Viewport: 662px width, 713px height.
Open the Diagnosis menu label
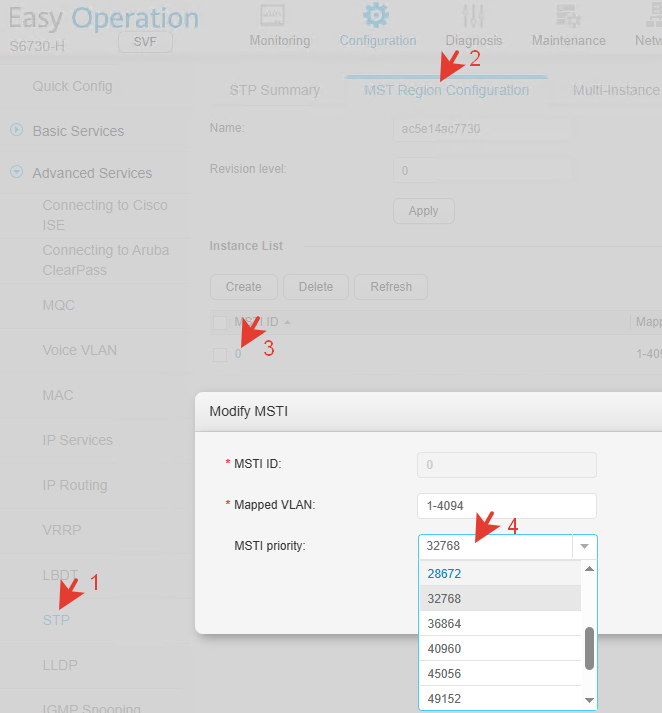click(x=474, y=40)
